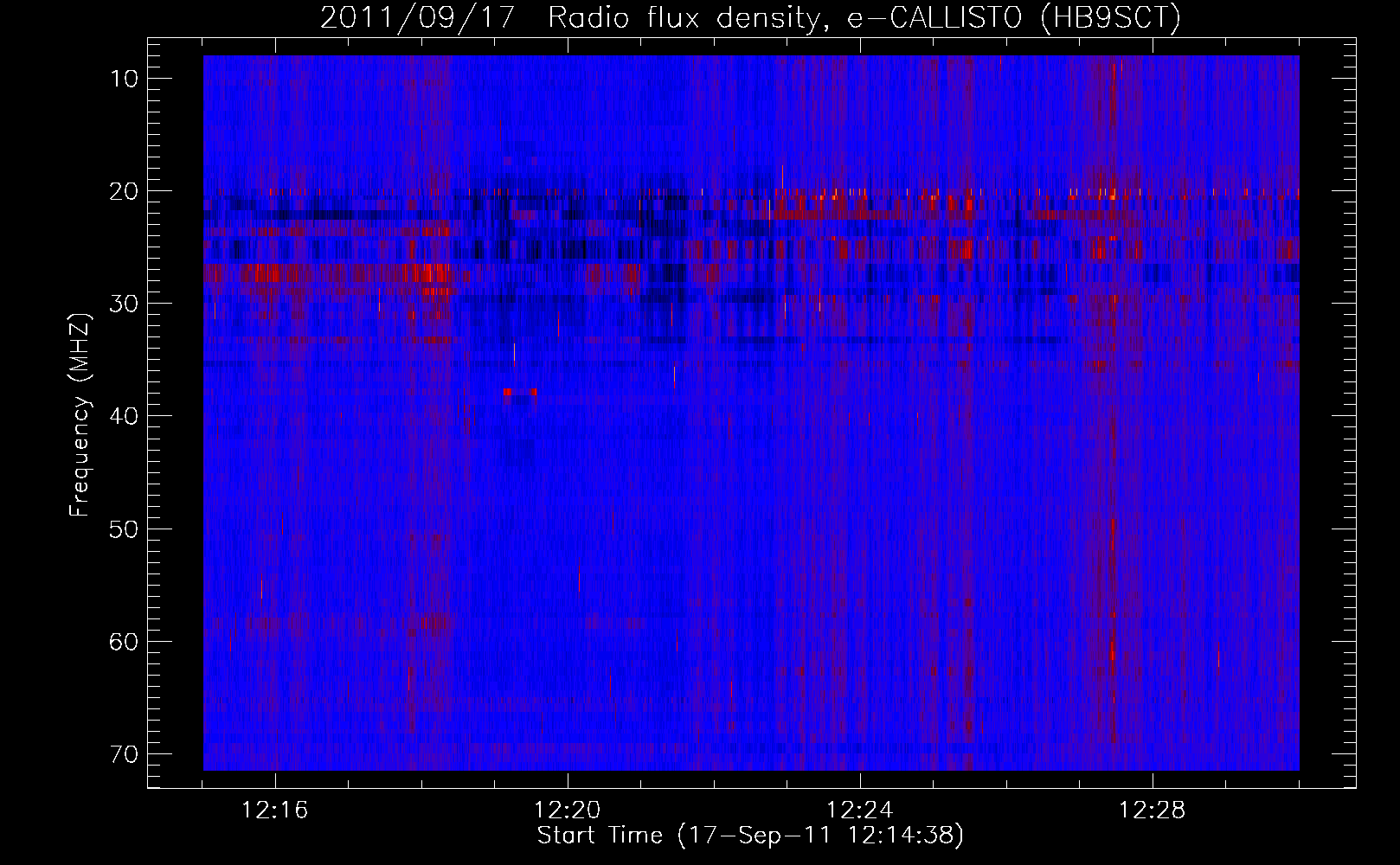
Task: Click the bright red emission band at 27 MHz
Action: click(337, 274)
